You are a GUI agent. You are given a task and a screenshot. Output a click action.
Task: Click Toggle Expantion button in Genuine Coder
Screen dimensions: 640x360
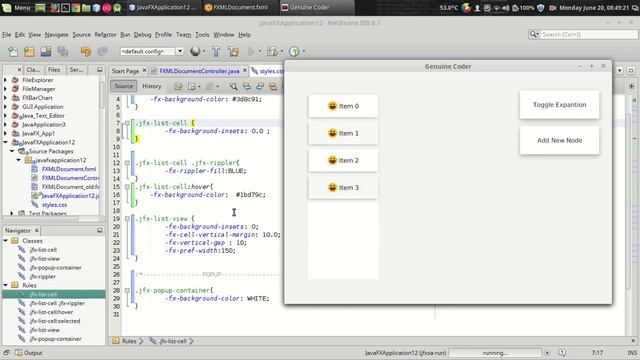pos(559,105)
